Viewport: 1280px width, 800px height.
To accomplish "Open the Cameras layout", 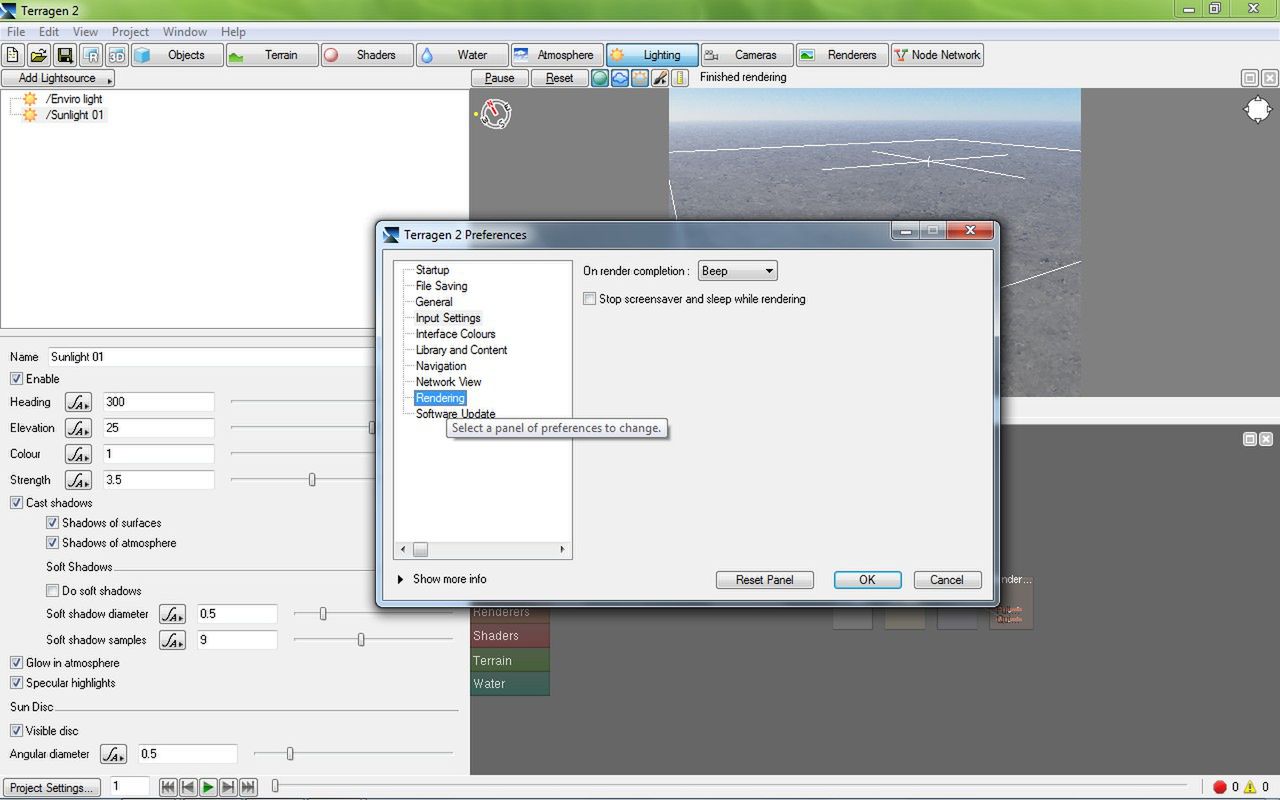I will (x=747, y=55).
